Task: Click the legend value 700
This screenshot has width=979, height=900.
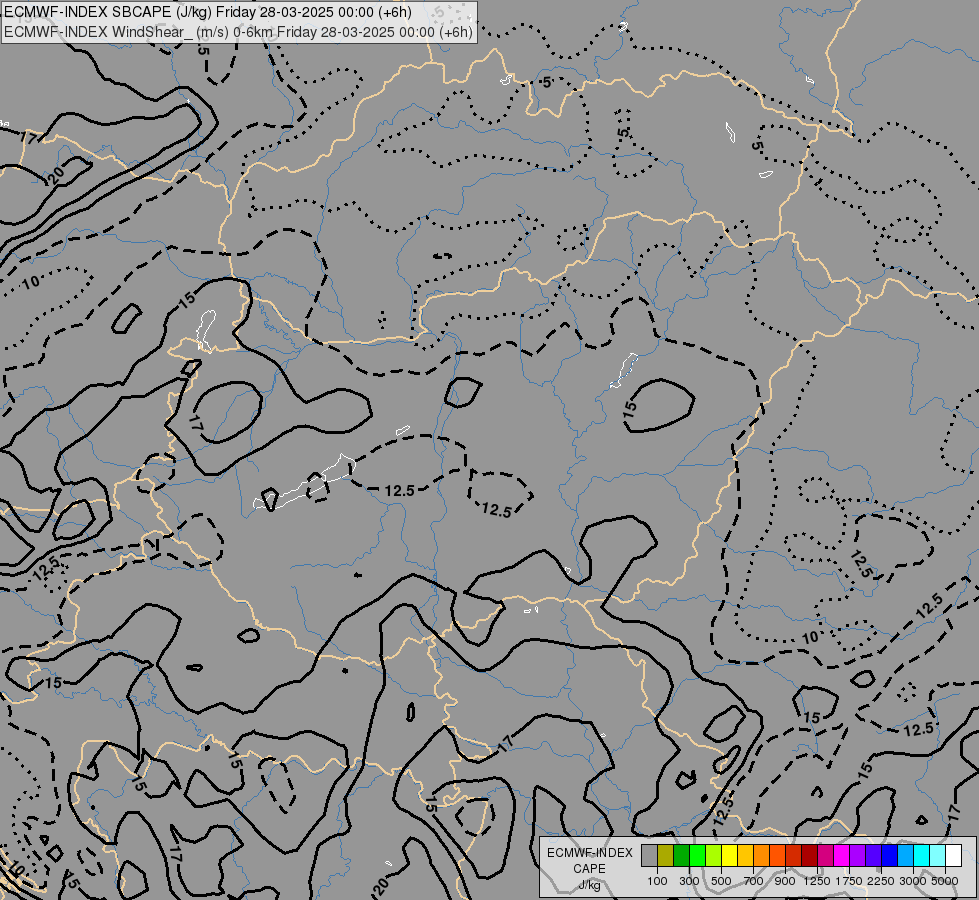Action: (x=754, y=881)
